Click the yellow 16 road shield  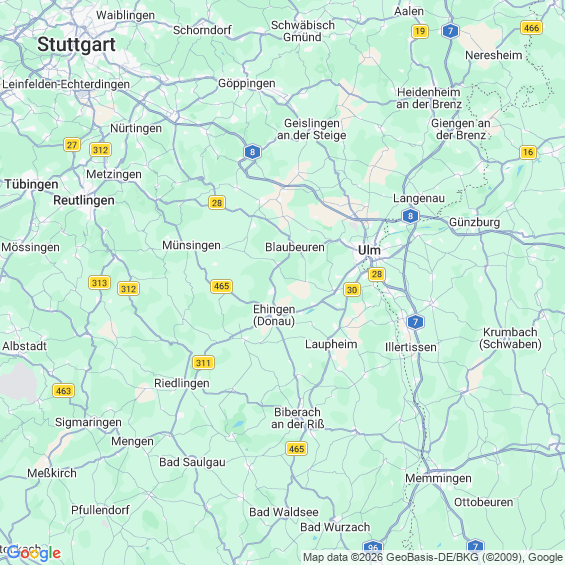(x=528, y=152)
